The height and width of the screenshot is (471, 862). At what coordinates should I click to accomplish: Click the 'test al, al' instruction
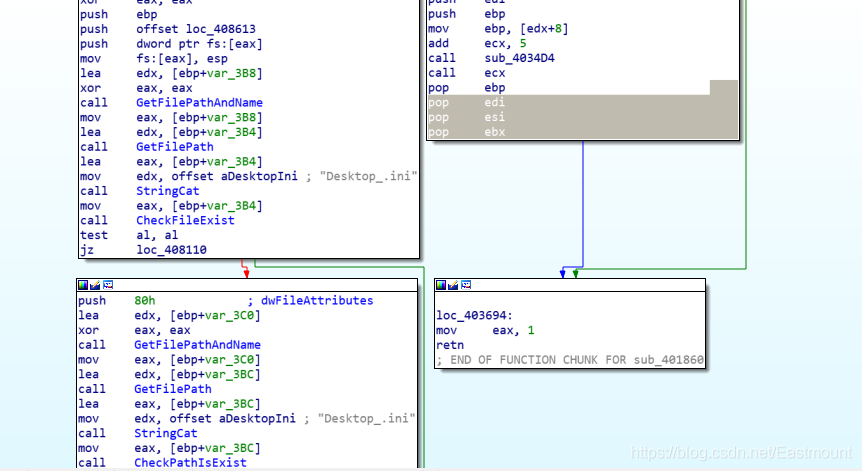pyautogui.click(x=129, y=235)
